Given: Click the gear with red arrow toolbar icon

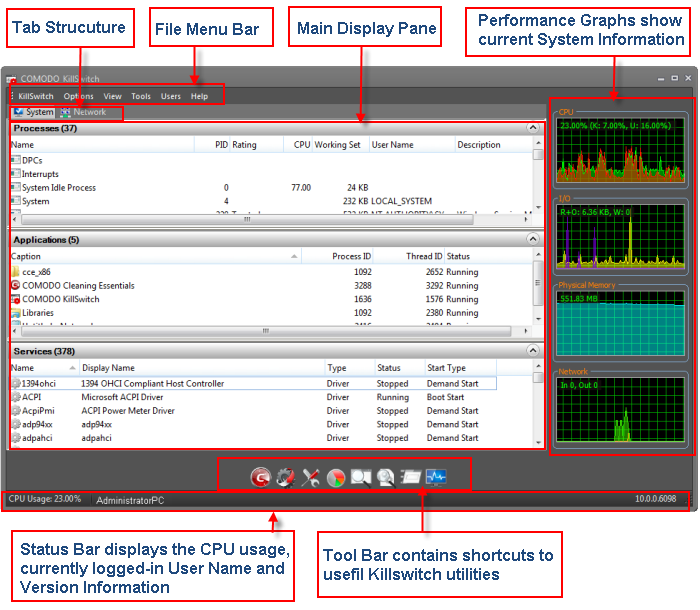Looking at the screenshot, I should point(286,477).
